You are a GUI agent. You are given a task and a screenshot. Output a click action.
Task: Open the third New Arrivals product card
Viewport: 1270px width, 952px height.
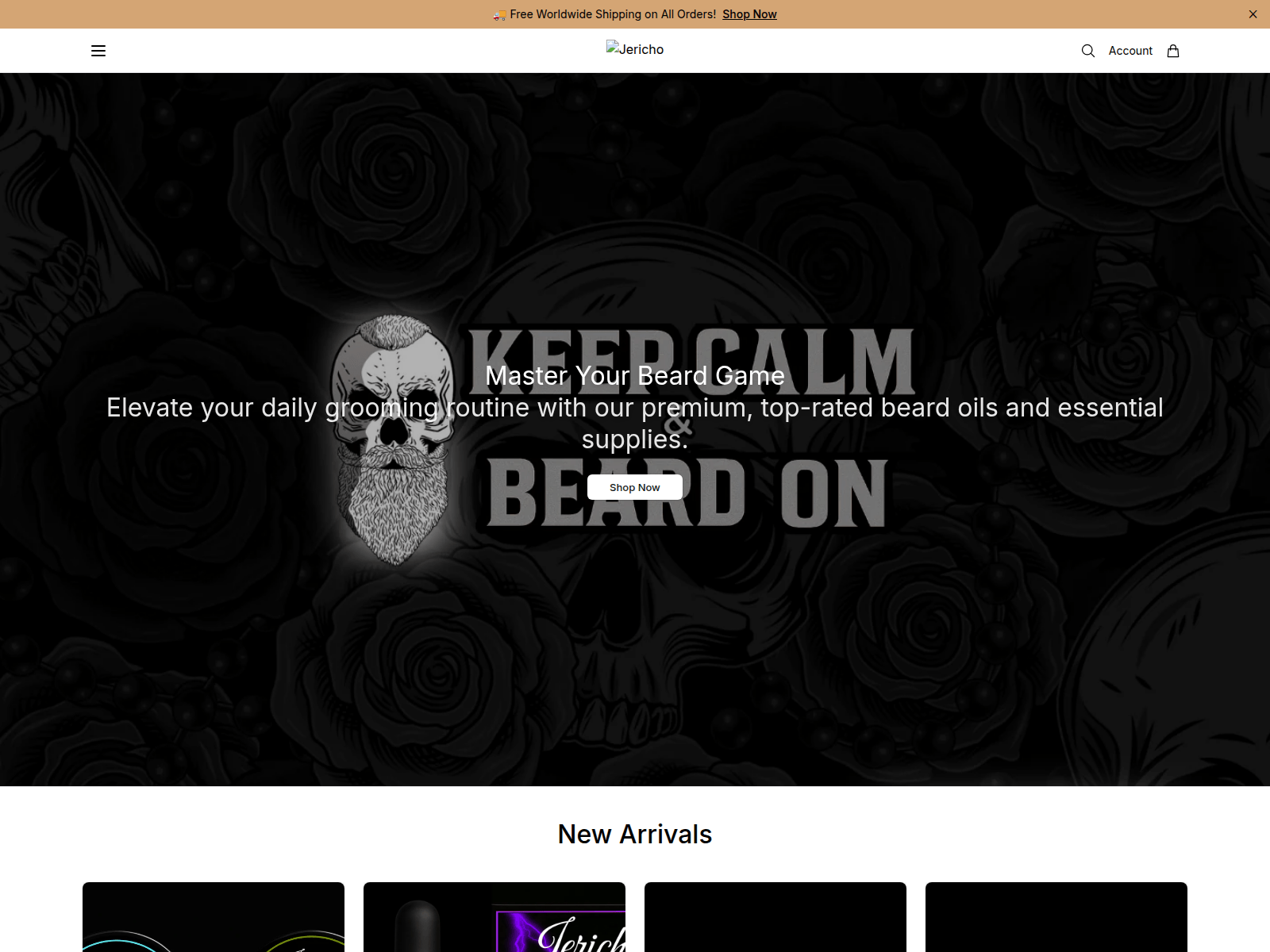pos(775,917)
